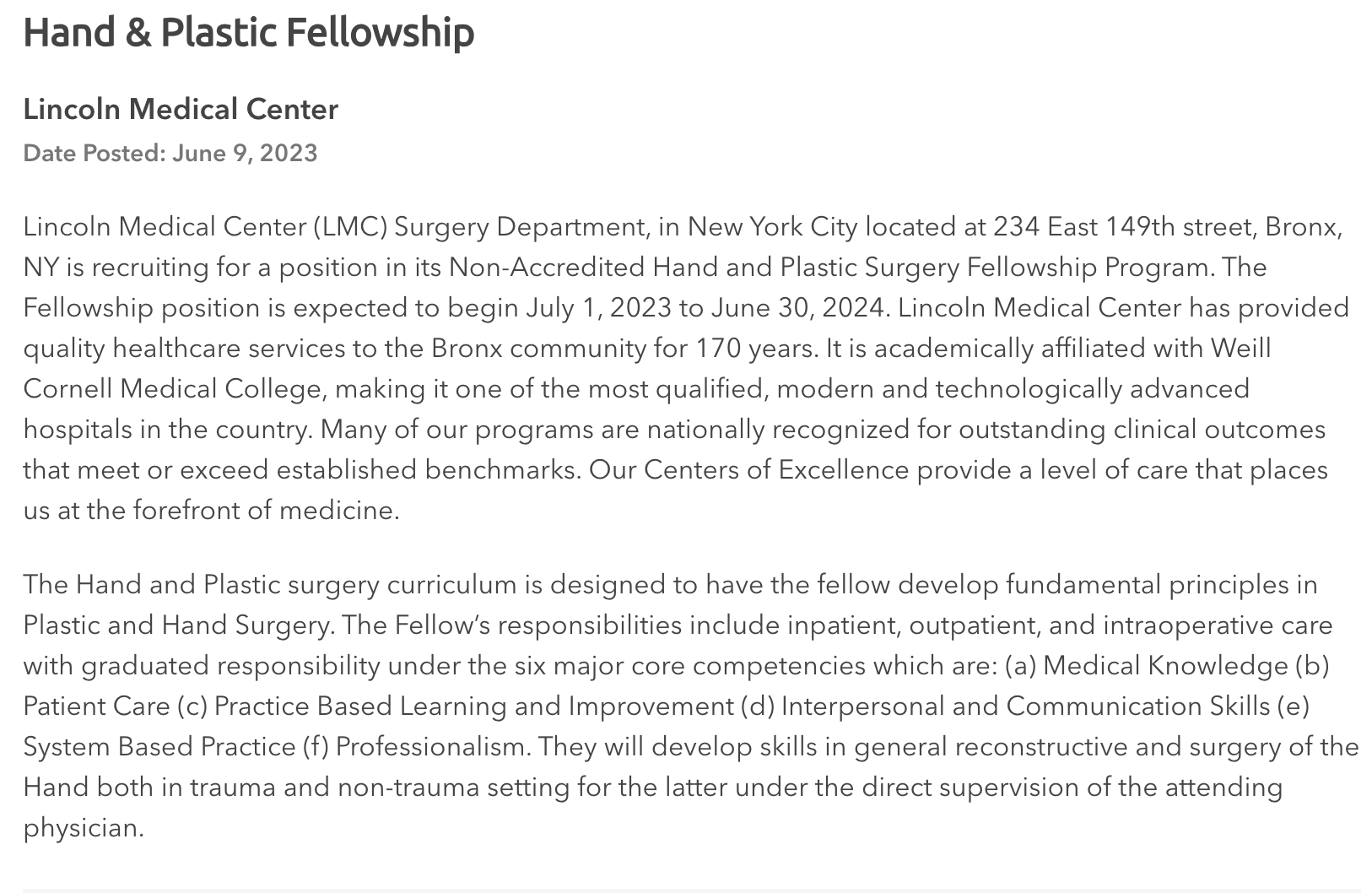Click the end date June 30, 2024

(x=798, y=307)
